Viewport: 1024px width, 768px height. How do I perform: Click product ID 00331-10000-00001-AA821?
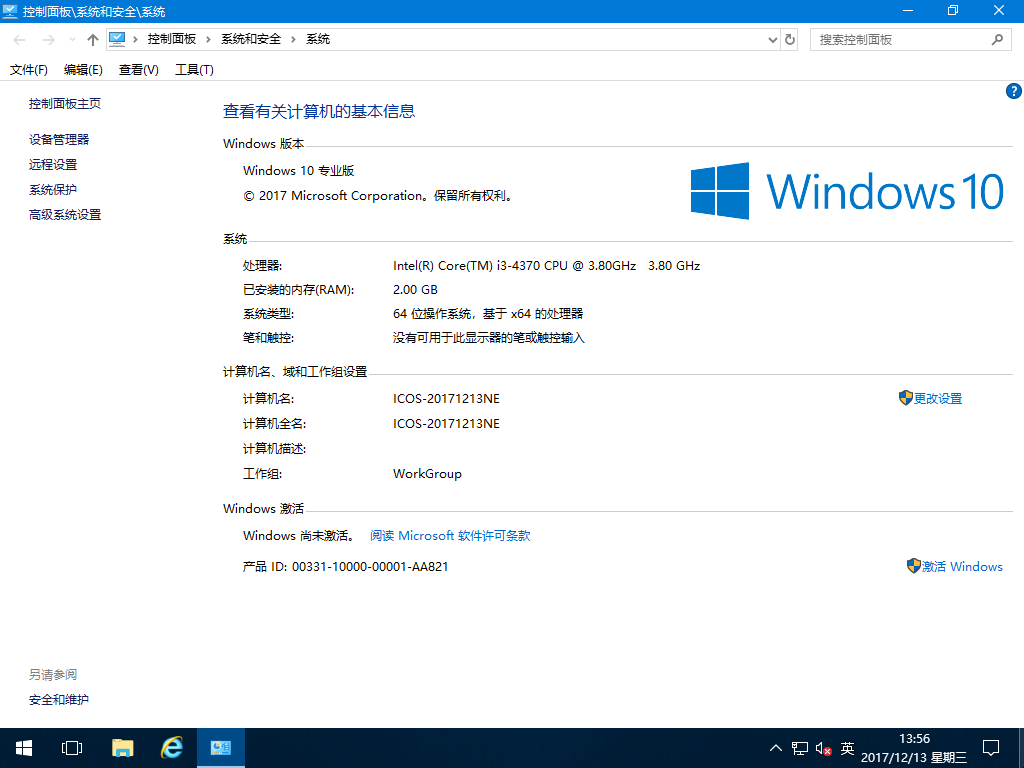(x=370, y=567)
